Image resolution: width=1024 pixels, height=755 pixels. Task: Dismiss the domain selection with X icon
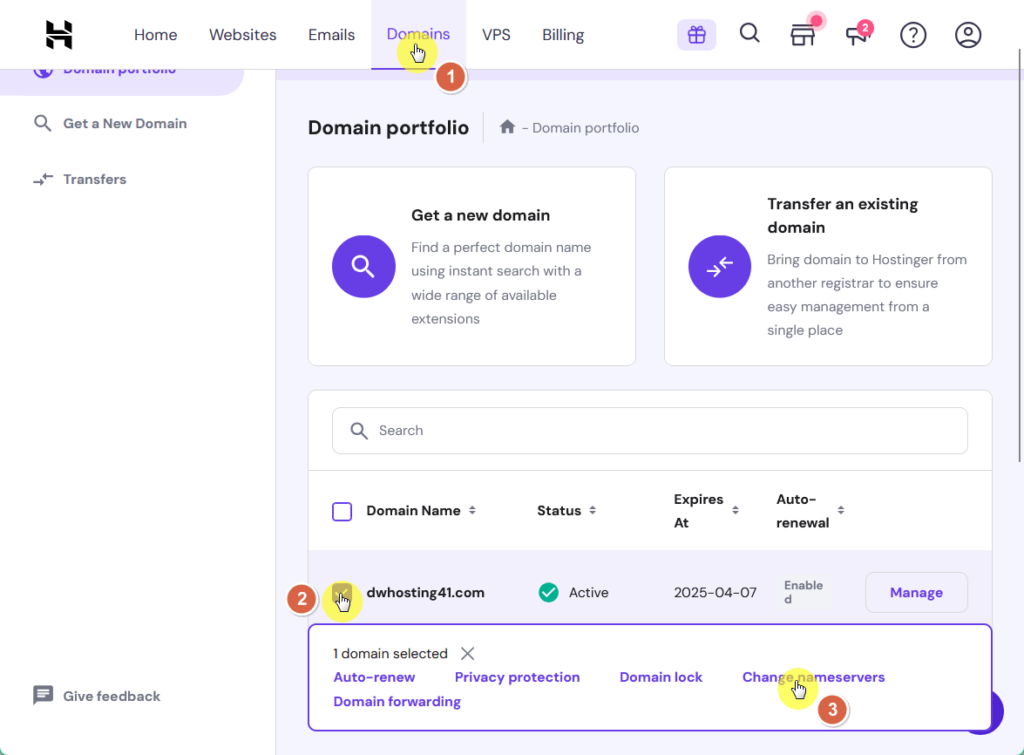coord(468,653)
